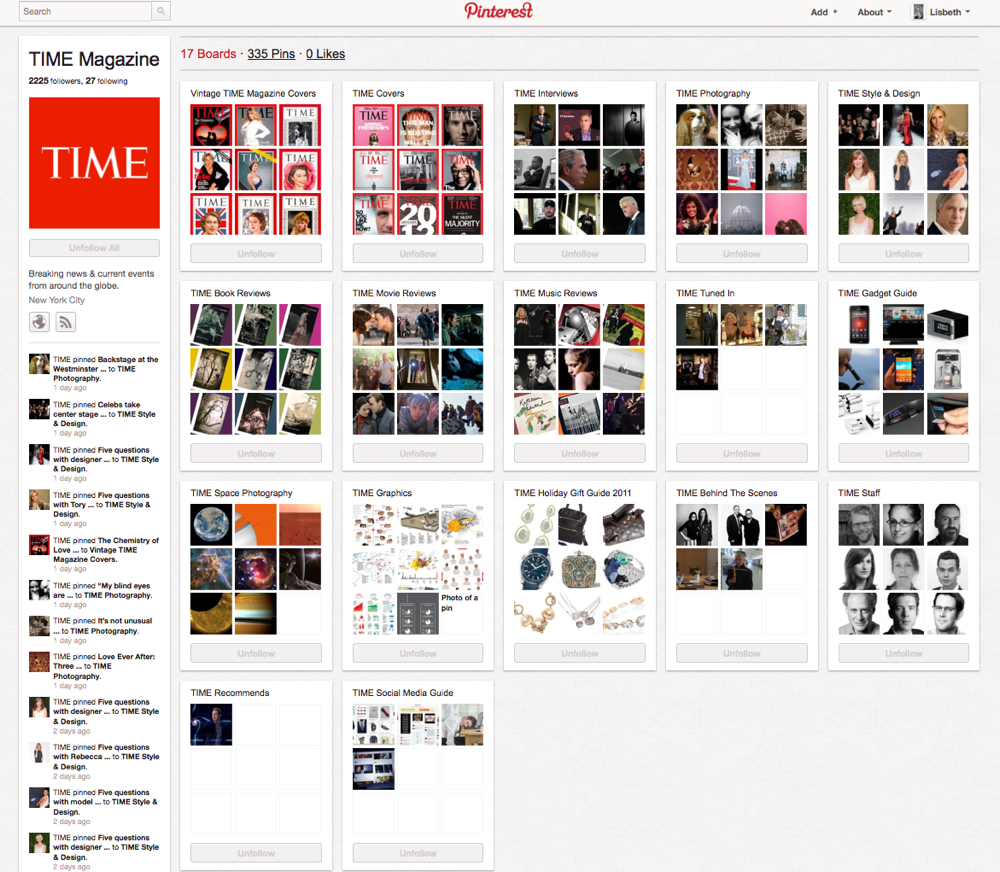Open thumbnail beside My blind eyes activity
The image size is (1000, 872).
39,590
